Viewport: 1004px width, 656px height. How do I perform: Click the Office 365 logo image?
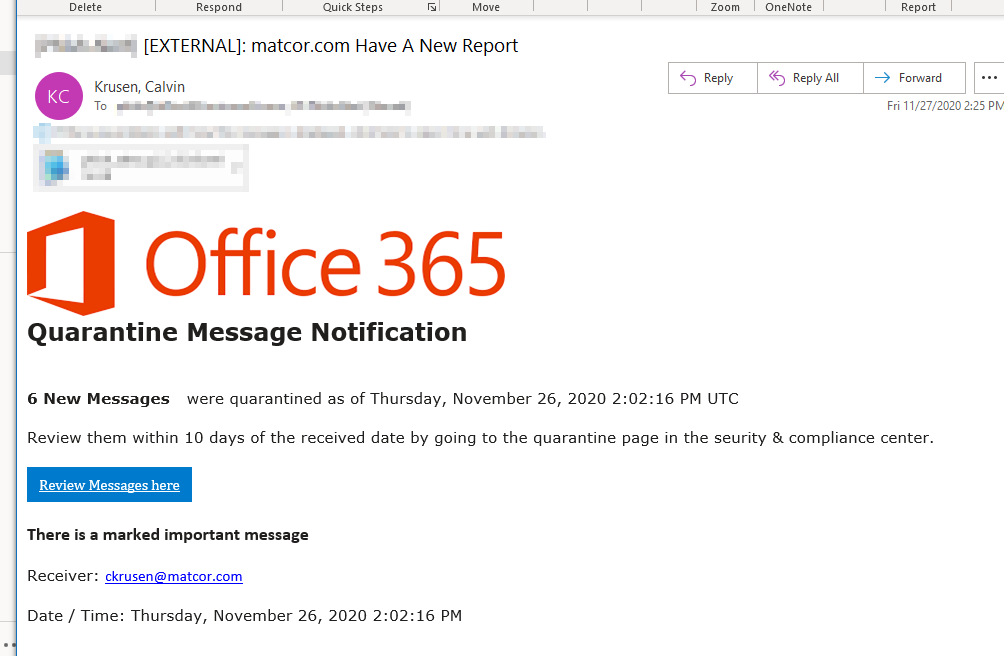[x=267, y=263]
